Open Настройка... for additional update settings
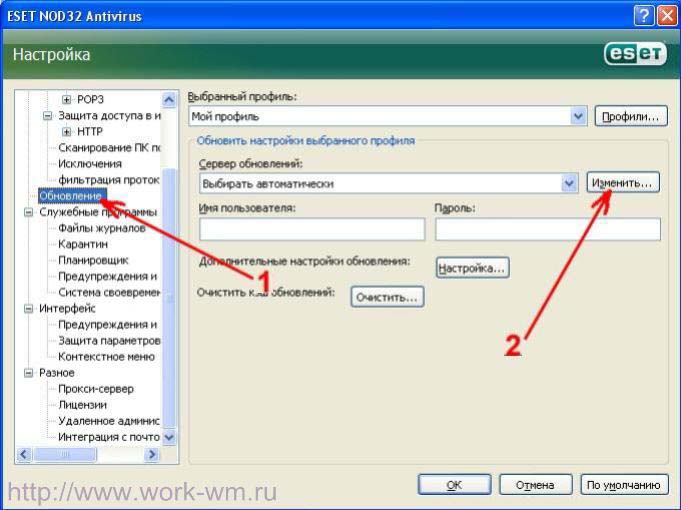681x510 pixels. point(472,268)
